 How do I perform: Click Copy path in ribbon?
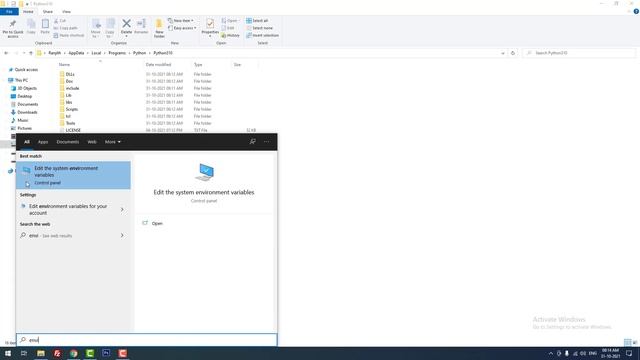pyautogui.click(x=65, y=28)
